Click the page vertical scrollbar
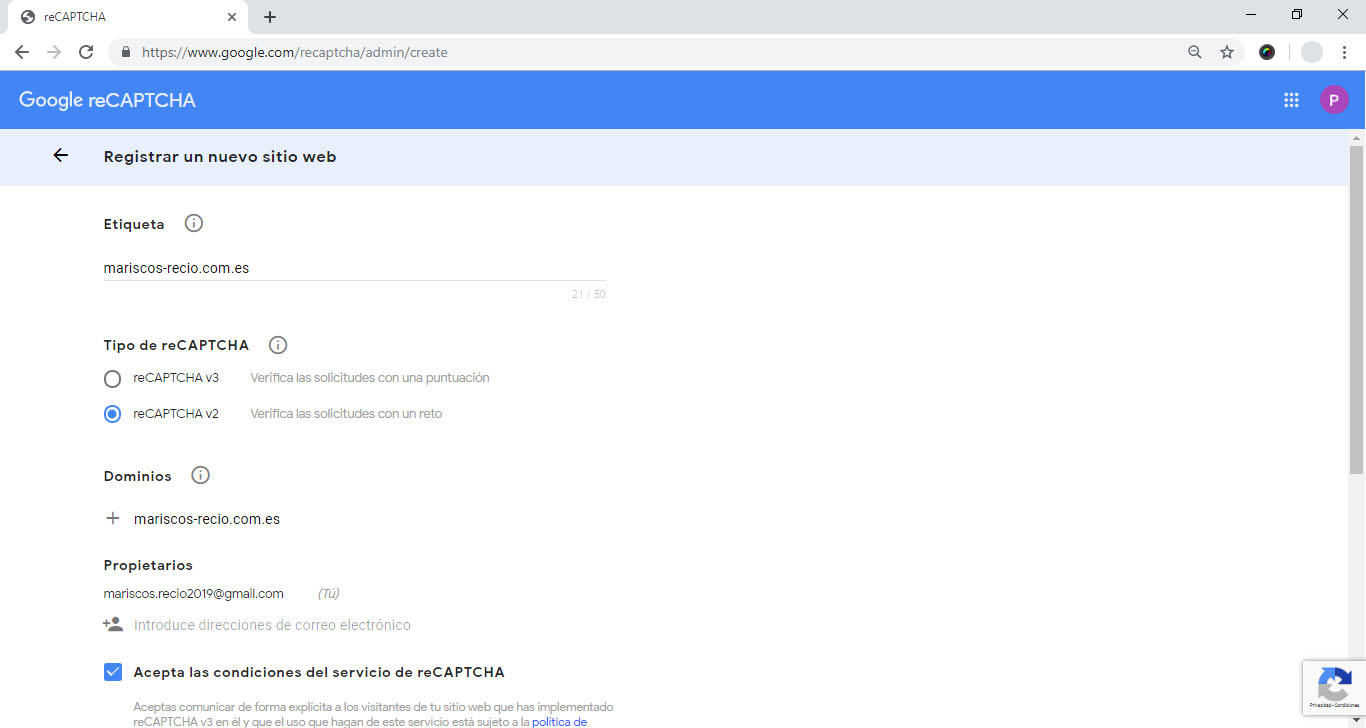Screen dimensions: 1366x728 1356,310
